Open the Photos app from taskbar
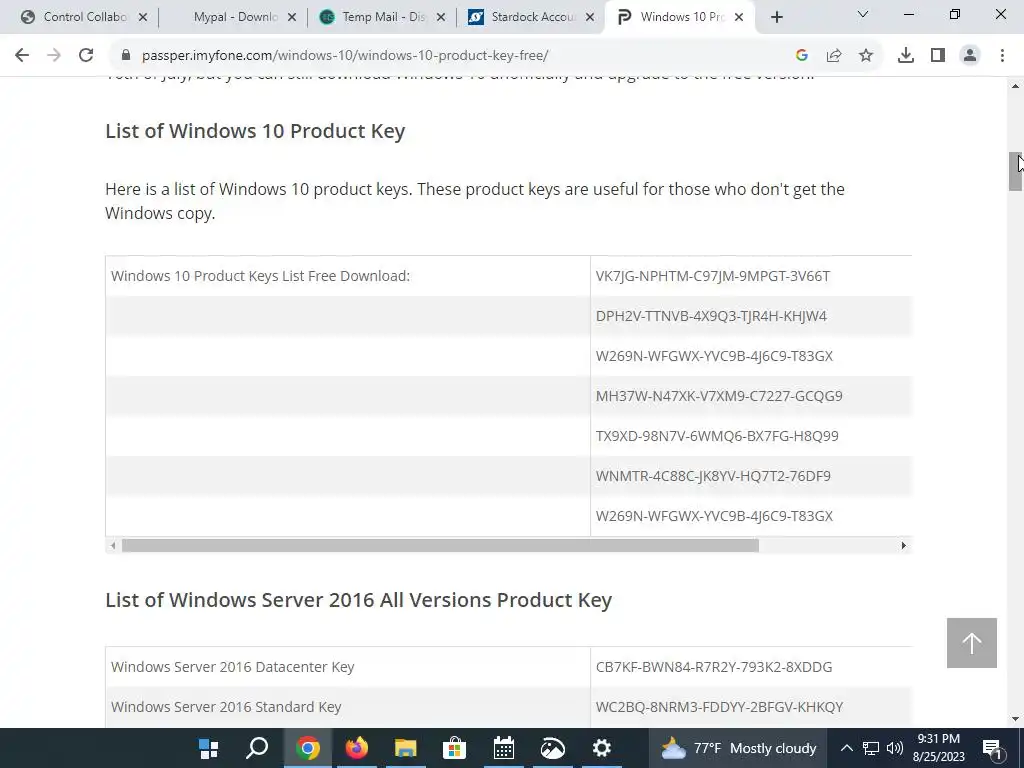The height and width of the screenshot is (768, 1024). 552,748
